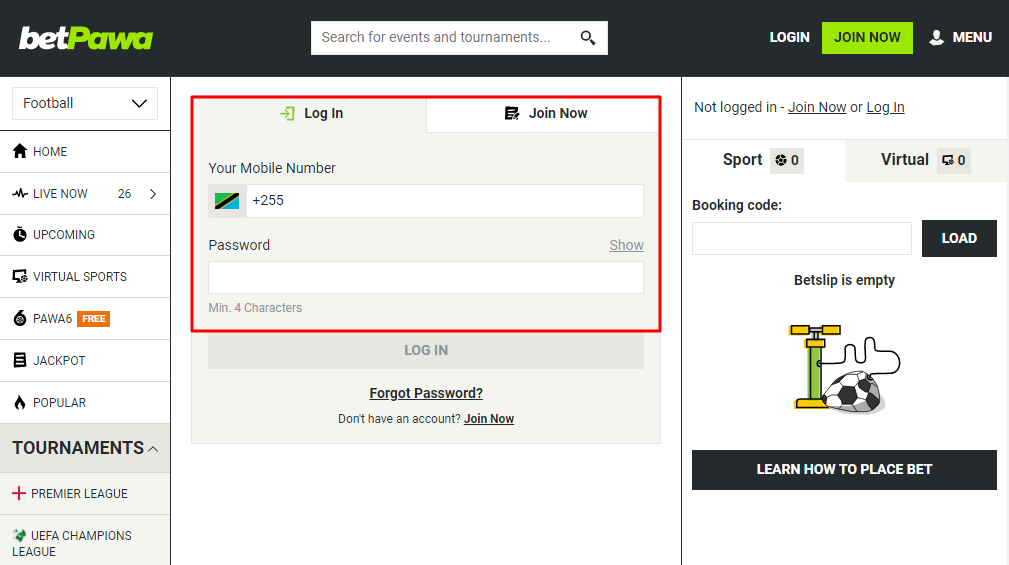Click LEARN HOW TO PLACE BET button
The width and height of the screenshot is (1009, 565).
[844, 470]
